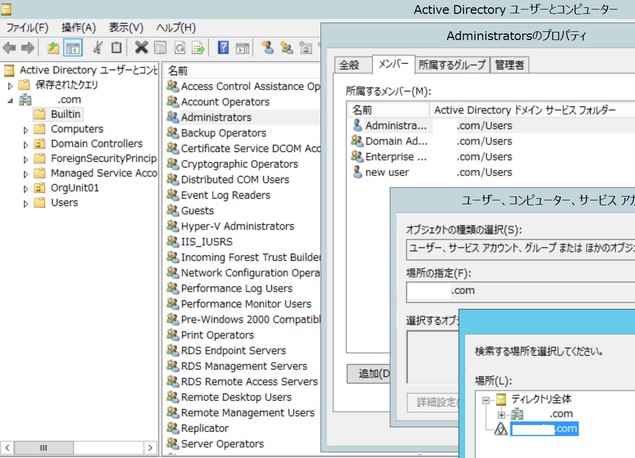Click the Forward arrow in toolbar

pyautogui.click(x=28, y=48)
